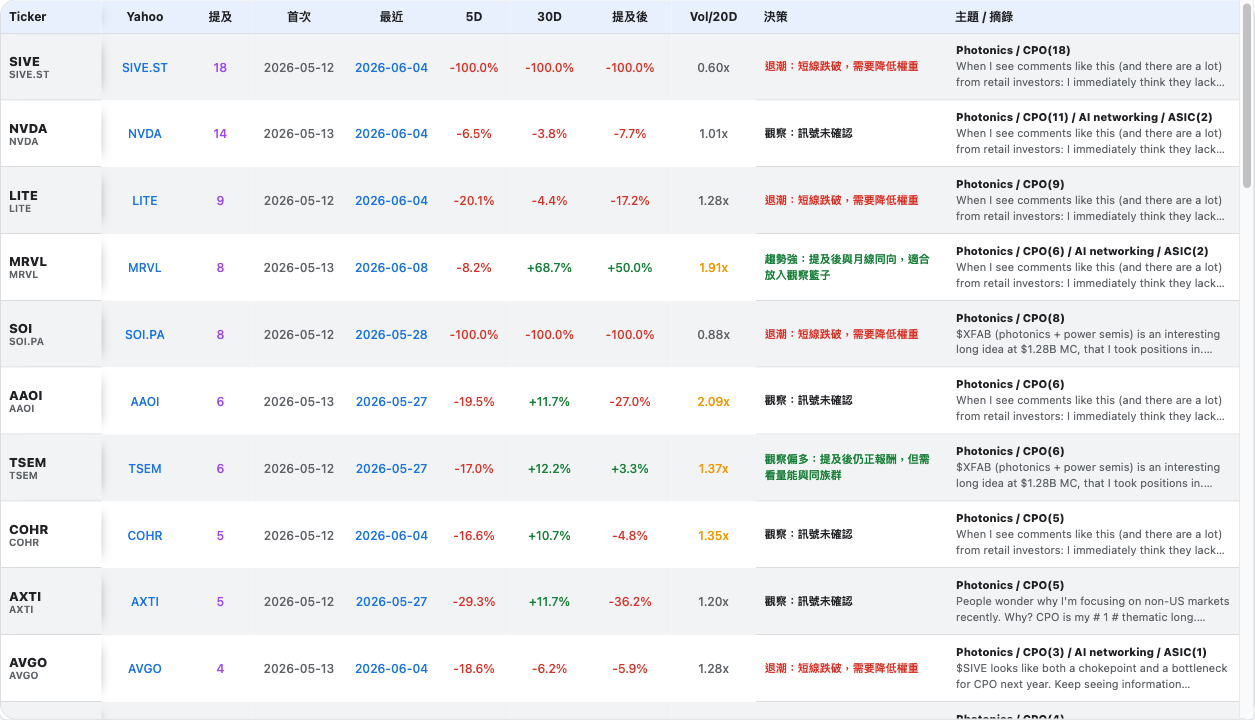Click the Yahoo column header

[145, 17]
